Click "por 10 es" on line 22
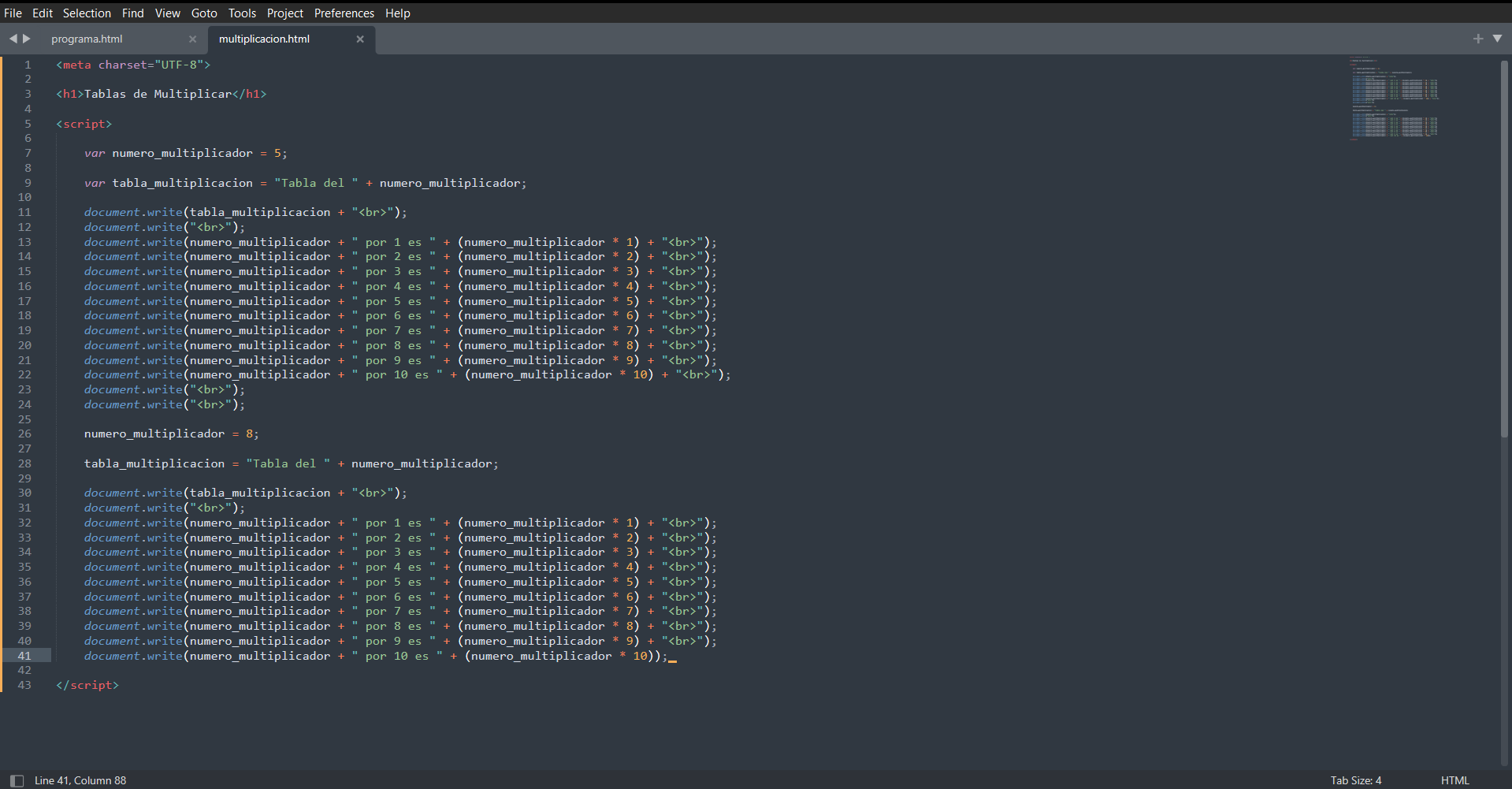The width and height of the screenshot is (1512, 789). click(397, 374)
